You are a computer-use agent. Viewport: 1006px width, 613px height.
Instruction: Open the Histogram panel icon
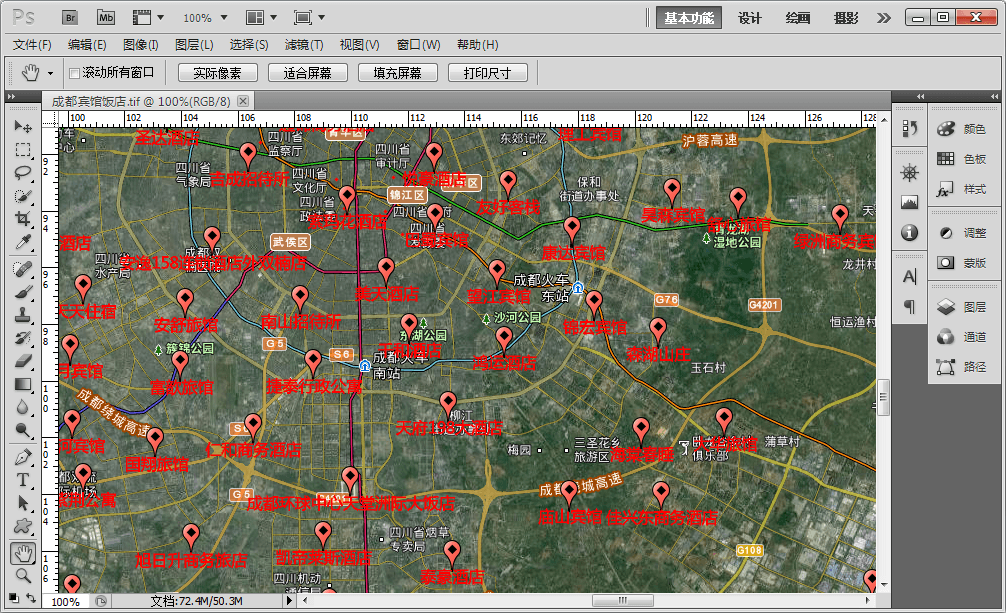[x=909, y=203]
